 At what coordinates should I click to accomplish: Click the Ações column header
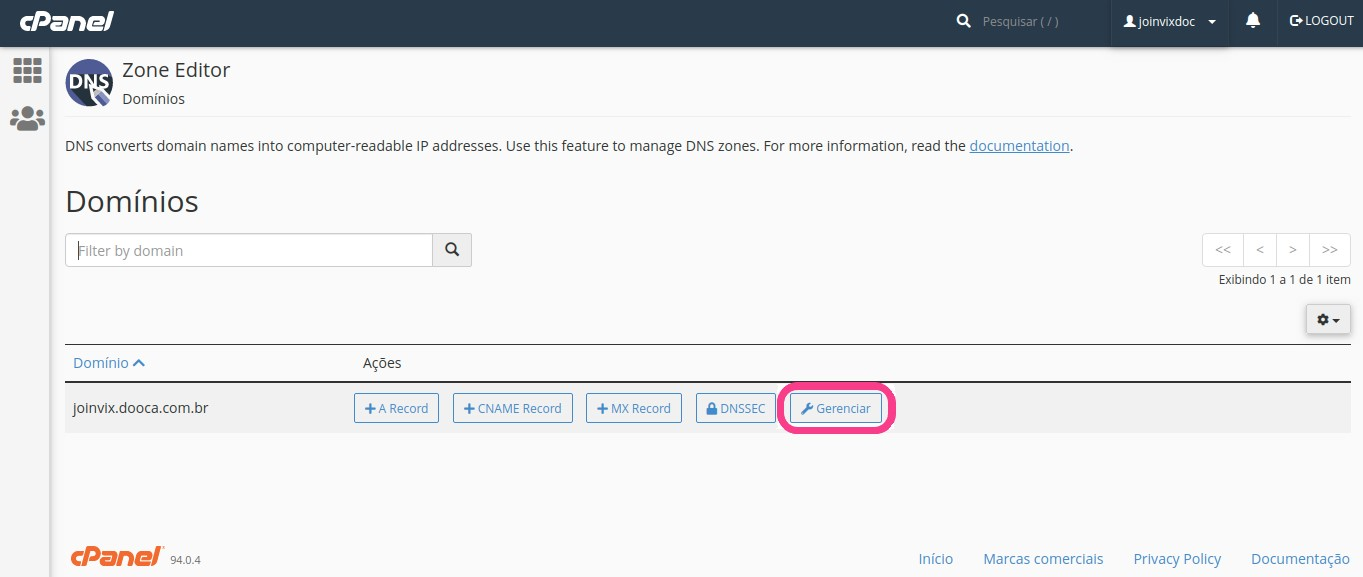tap(382, 363)
